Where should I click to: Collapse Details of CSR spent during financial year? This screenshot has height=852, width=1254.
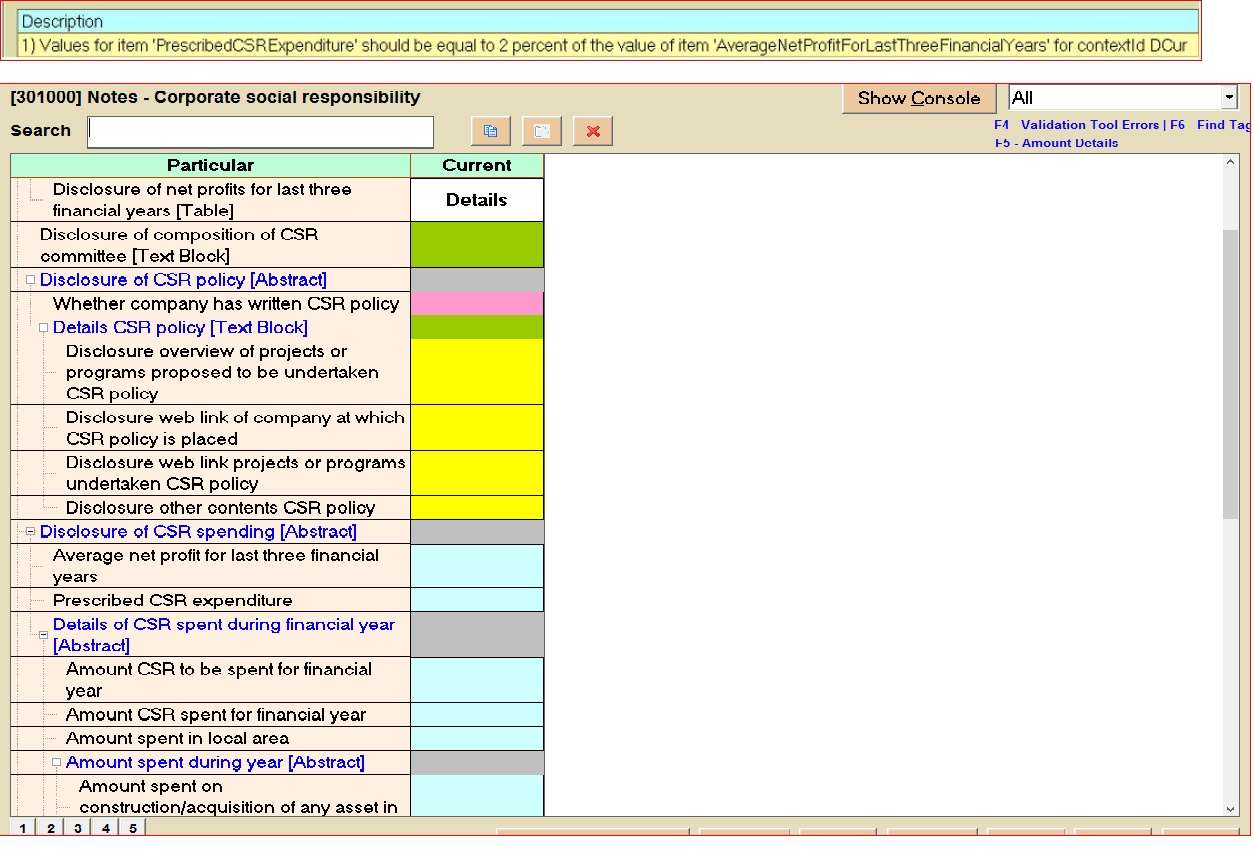[44, 635]
